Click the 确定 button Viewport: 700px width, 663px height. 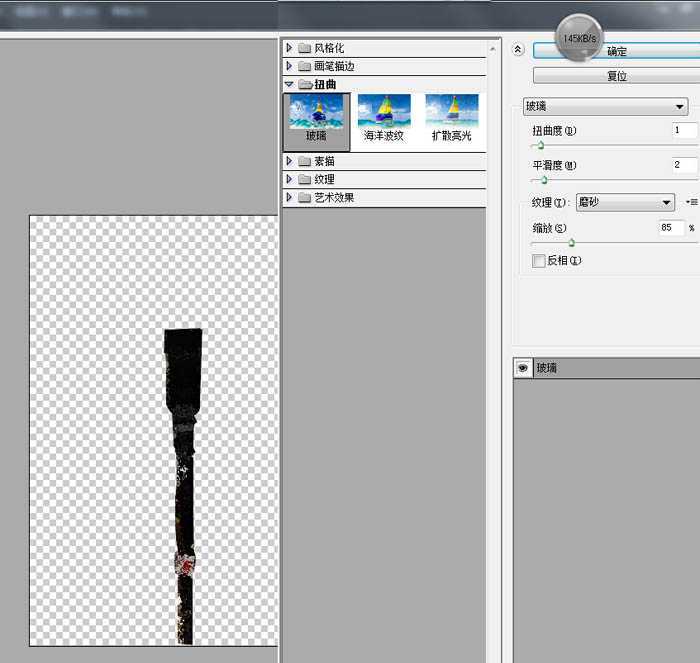[617, 51]
